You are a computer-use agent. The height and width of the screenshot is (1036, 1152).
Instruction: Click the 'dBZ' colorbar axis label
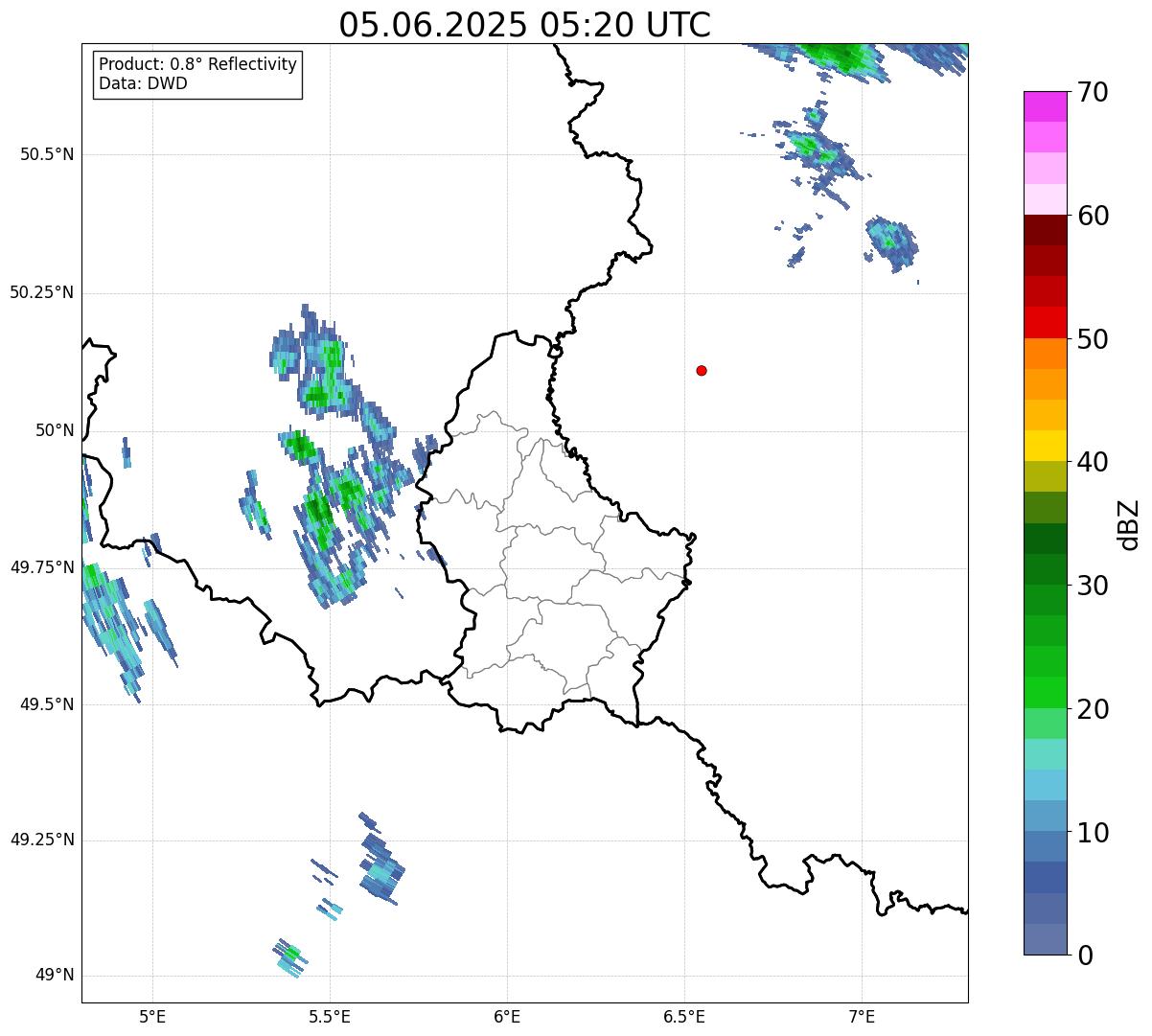tap(1130, 524)
